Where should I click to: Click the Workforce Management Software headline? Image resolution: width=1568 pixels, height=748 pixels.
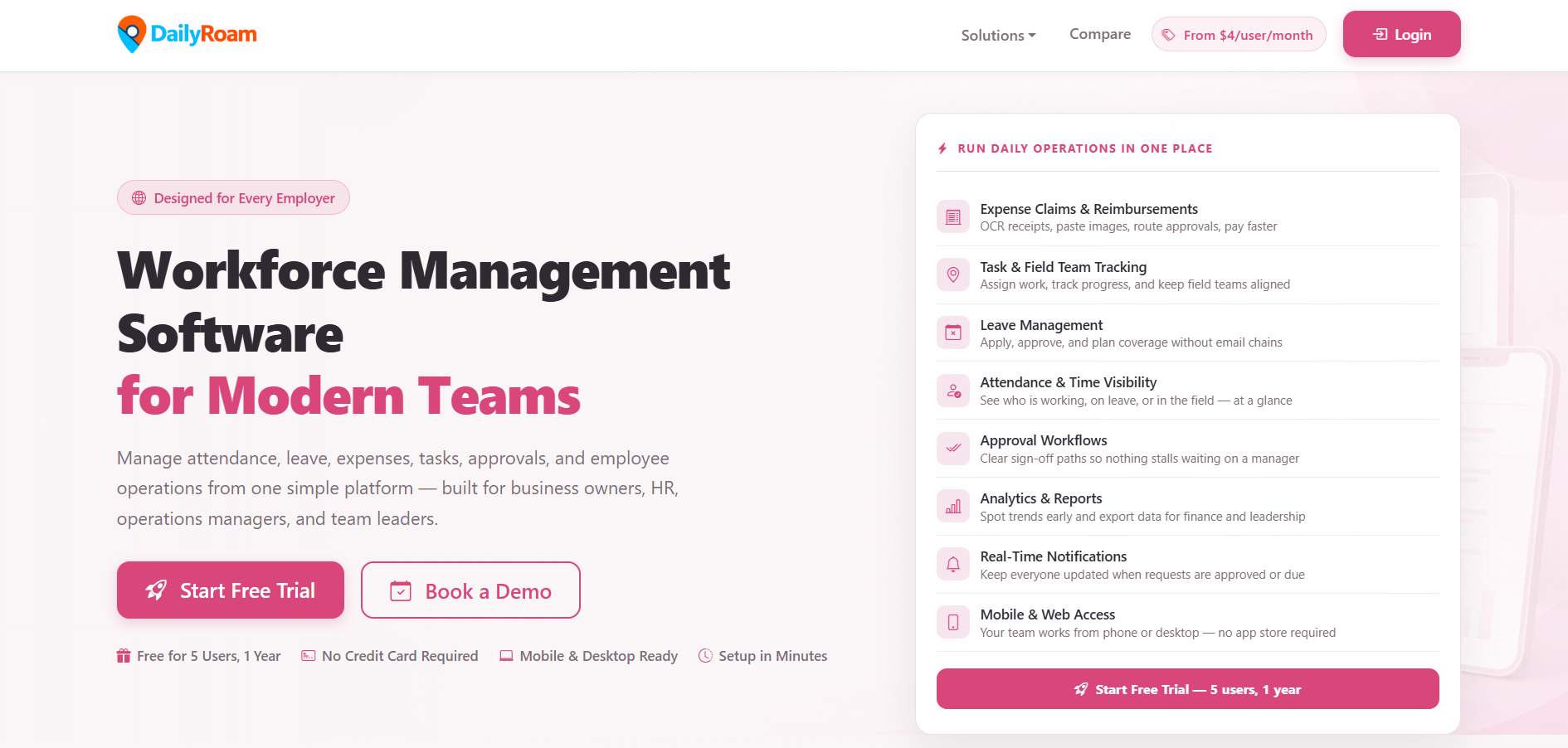tap(424, 302)
